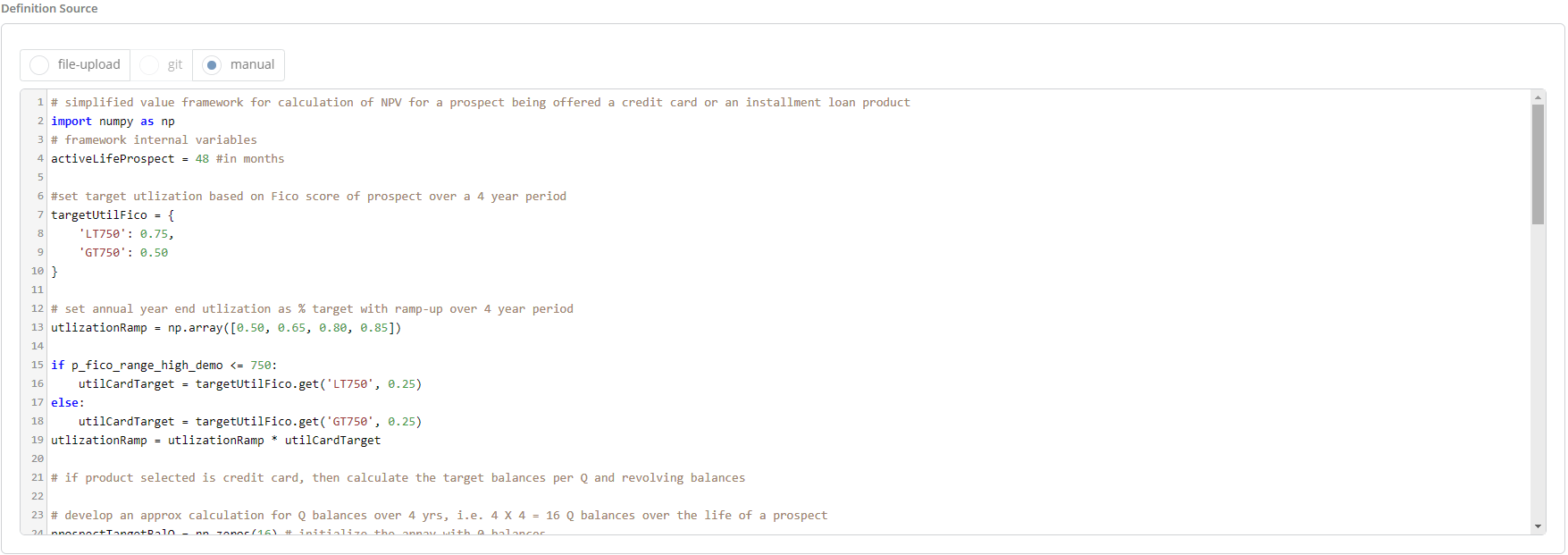This screenshot has width=1568, height=555.
Task: Click line number 23 in the gutter
Action: point(38,516)
